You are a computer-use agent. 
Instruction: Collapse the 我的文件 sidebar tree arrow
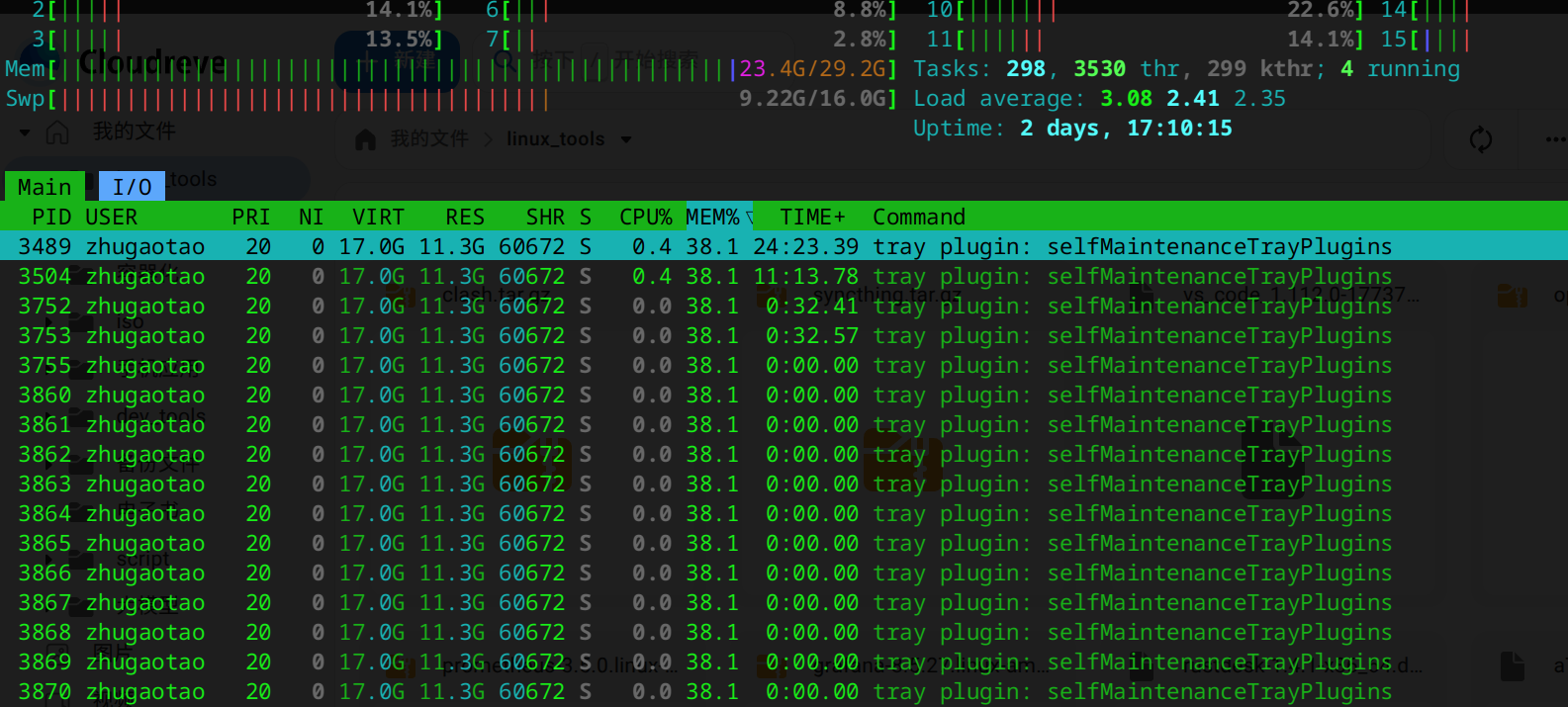pyautogui.click(x=24, y=132)
